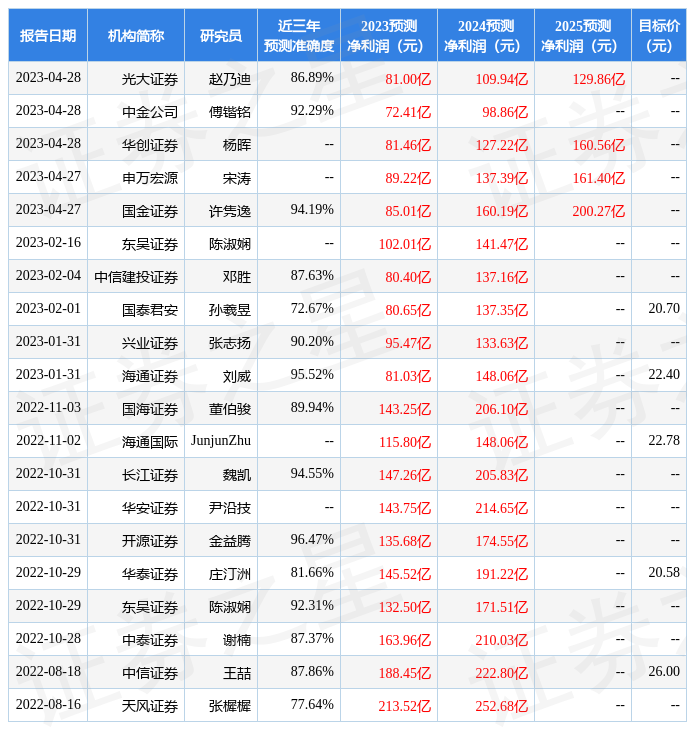Click the 252.68亿 profit value

502,706
